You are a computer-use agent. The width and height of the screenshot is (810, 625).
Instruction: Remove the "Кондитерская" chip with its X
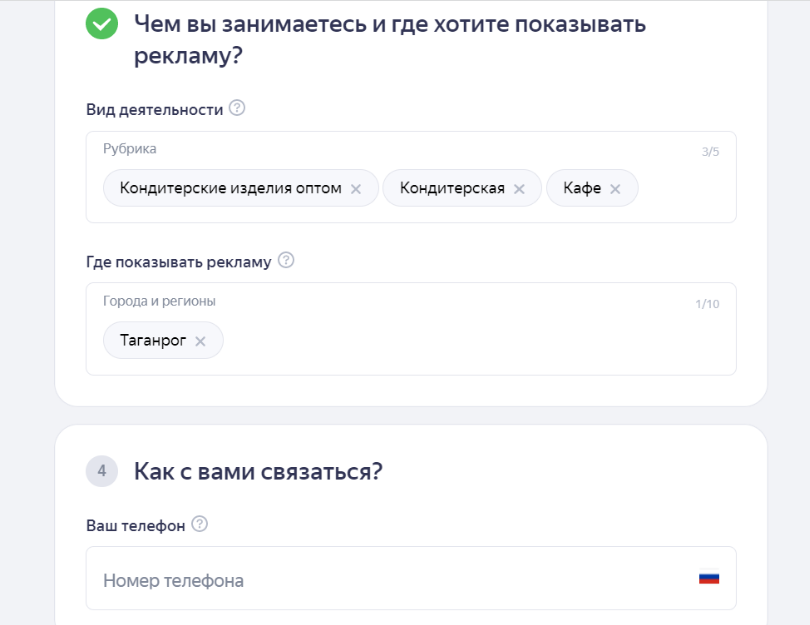(x=519, y=189)
